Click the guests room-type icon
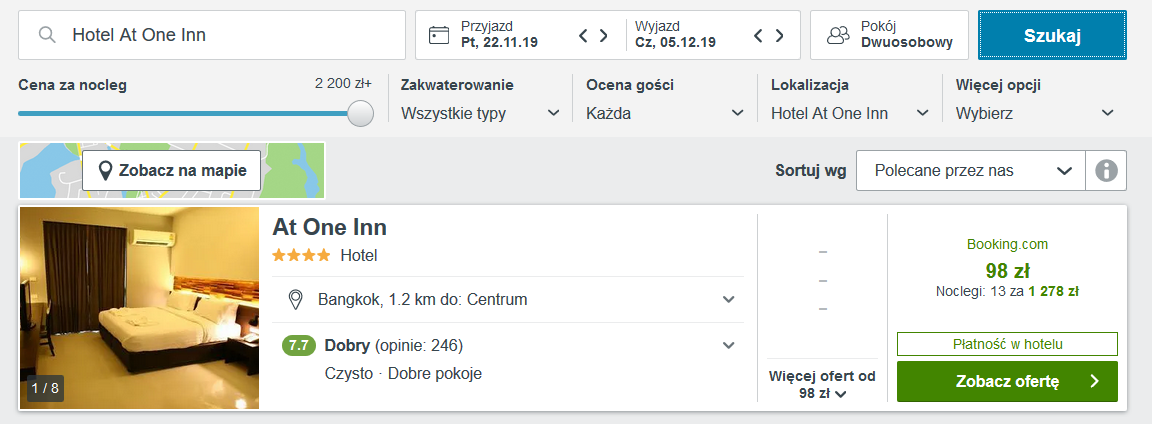Image resolution: width=1152 pixels, height=424 pixels. tap(838, 35)
